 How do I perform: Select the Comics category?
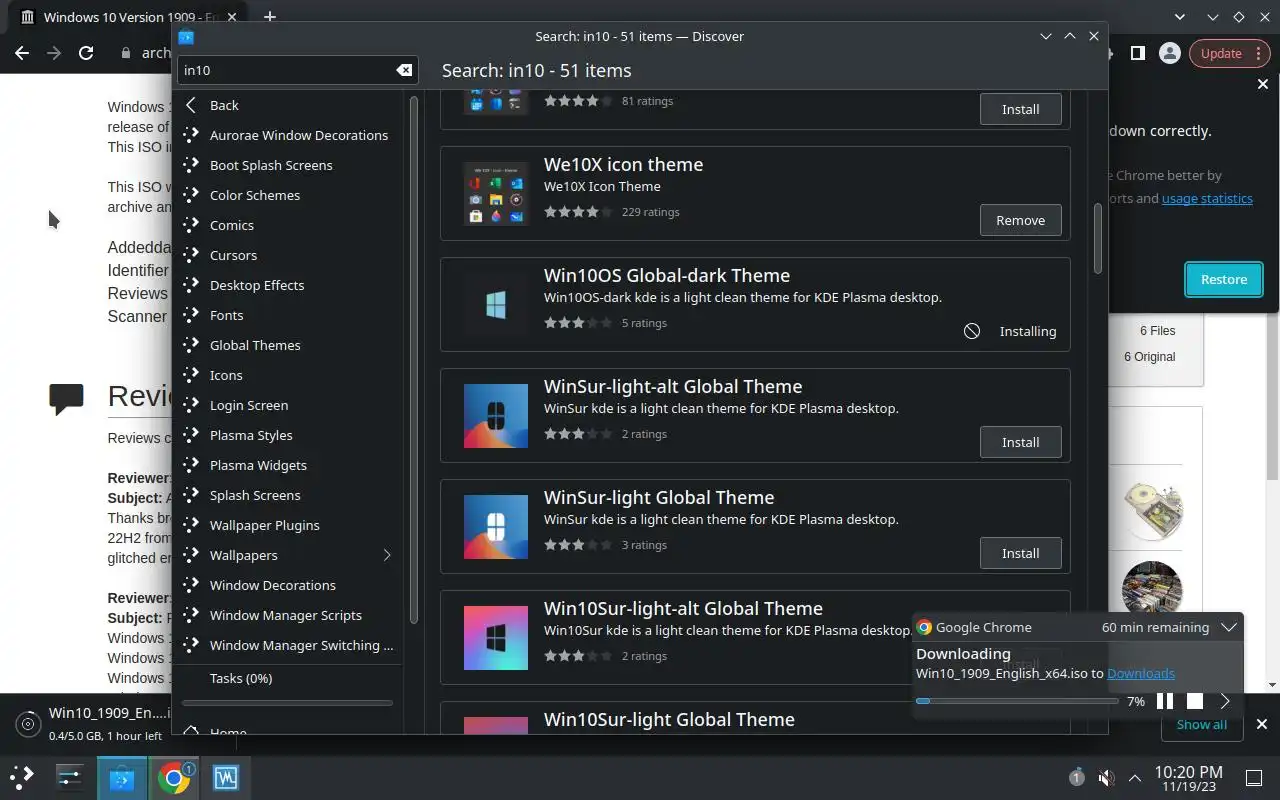288,225
